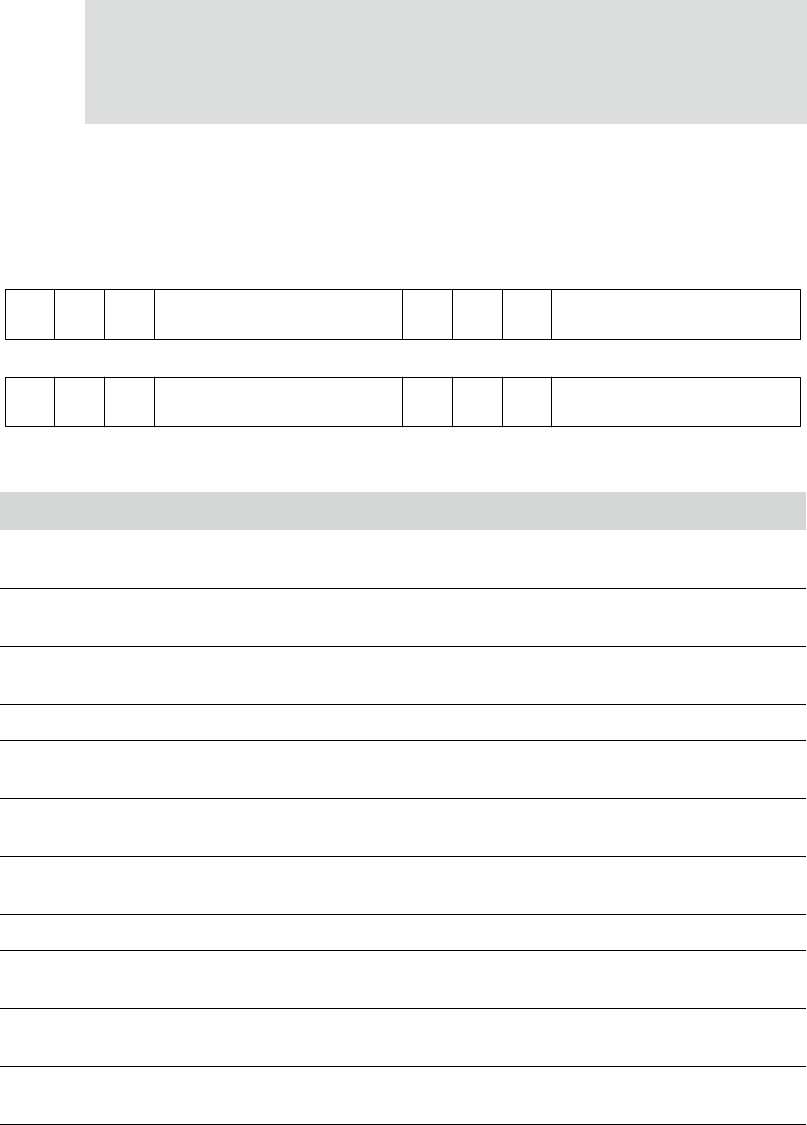The image size is (807, 1125).
Task: Click the seventh cell of the upper row
Action: tap(527, 314)
